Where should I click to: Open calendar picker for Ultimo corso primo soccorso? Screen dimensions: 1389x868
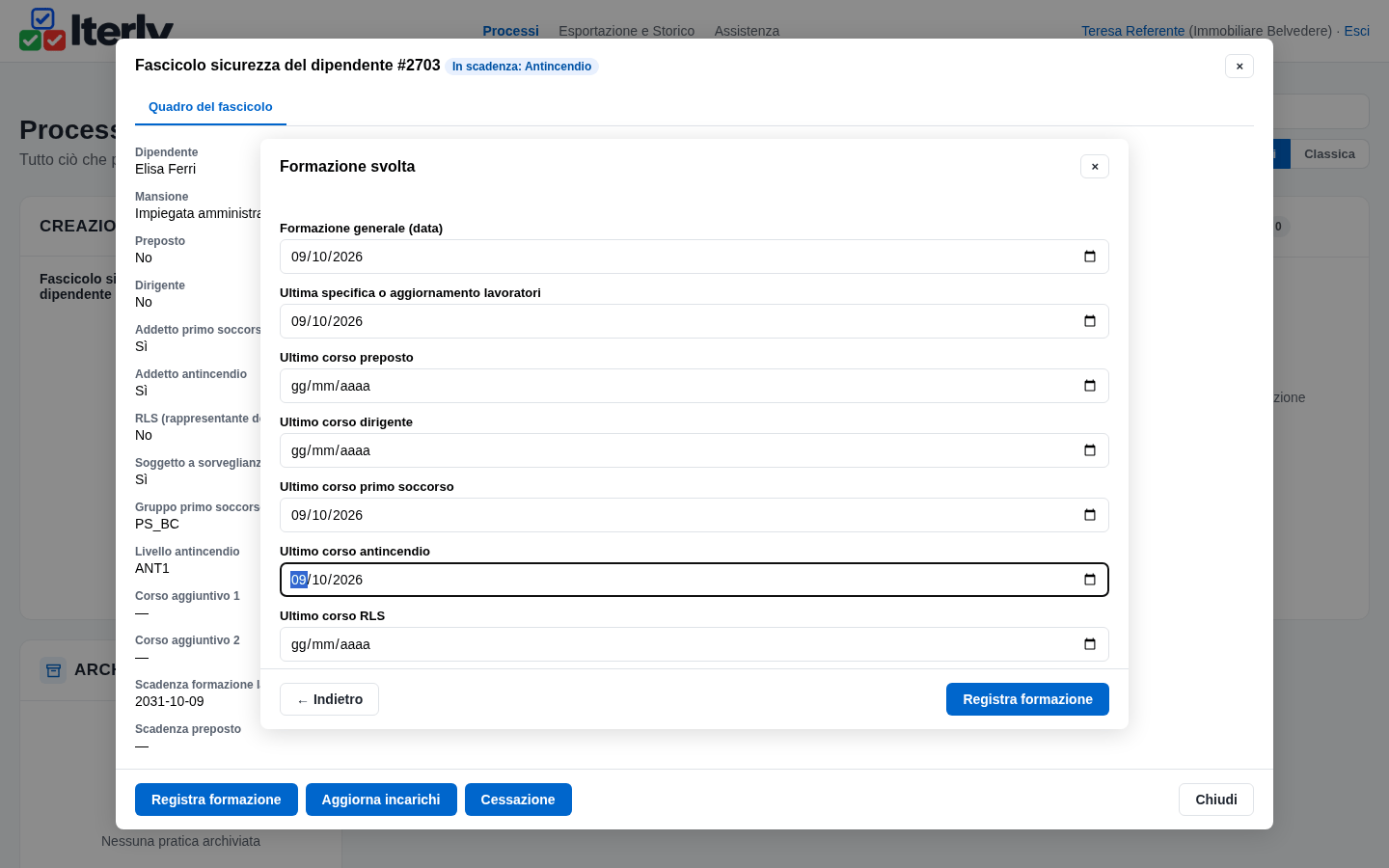[1090, 515]
